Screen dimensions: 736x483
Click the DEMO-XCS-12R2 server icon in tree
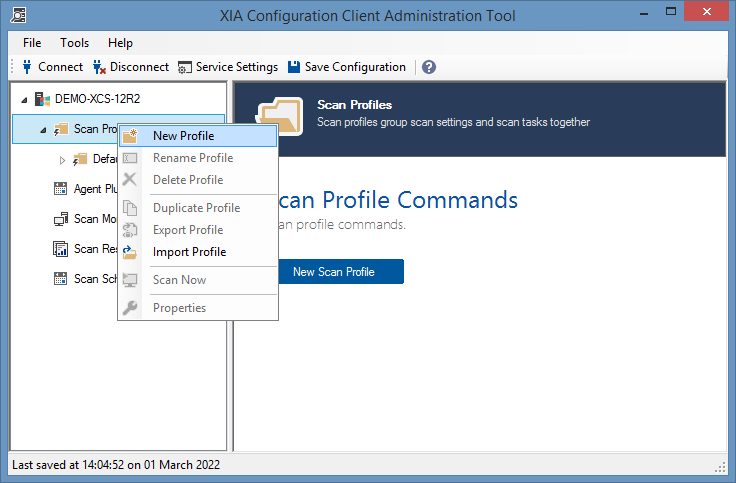tap(43, 99)
